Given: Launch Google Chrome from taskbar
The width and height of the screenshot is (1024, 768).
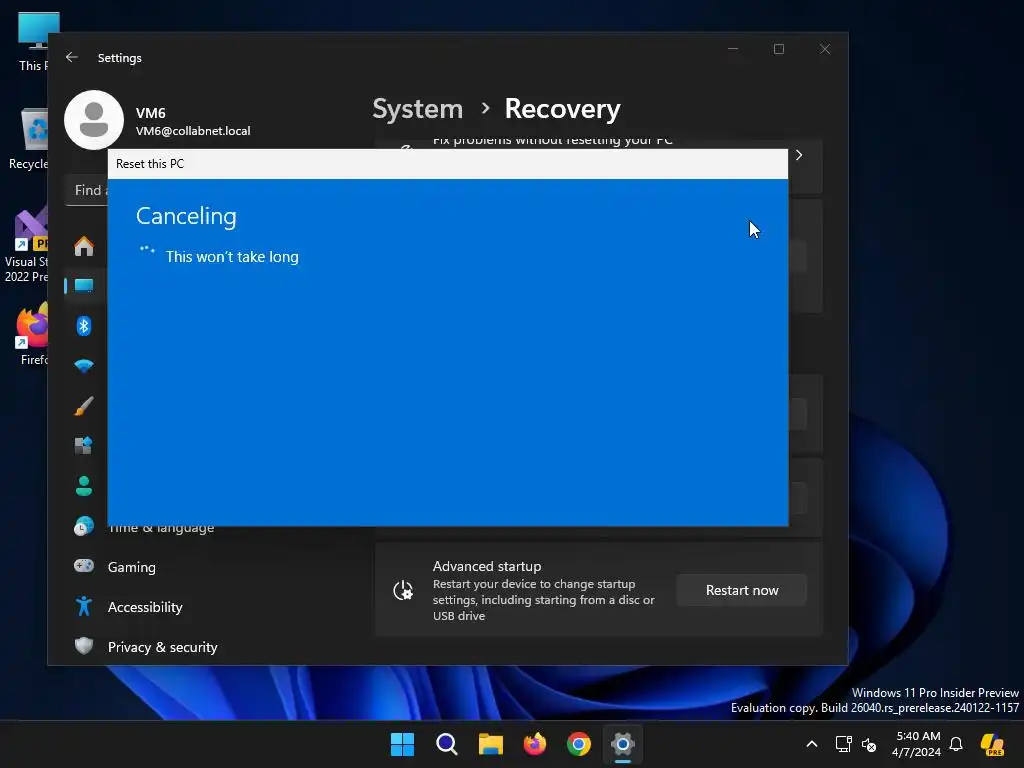Looking at the screenshot, I should tap(579, 744).
